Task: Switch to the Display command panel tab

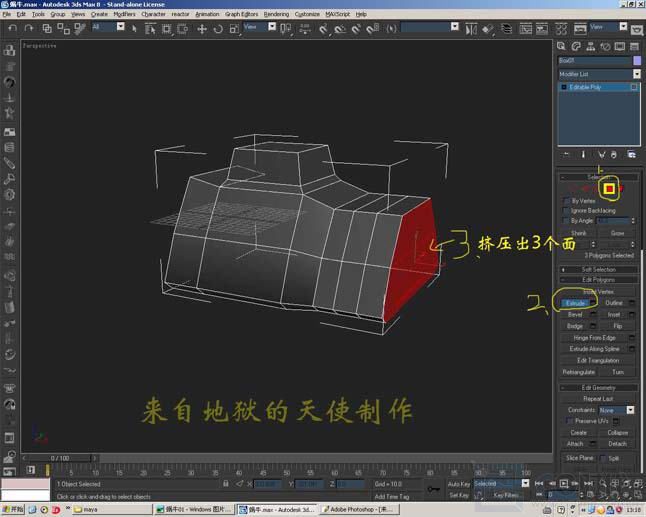Action: (x=620, y=46)
